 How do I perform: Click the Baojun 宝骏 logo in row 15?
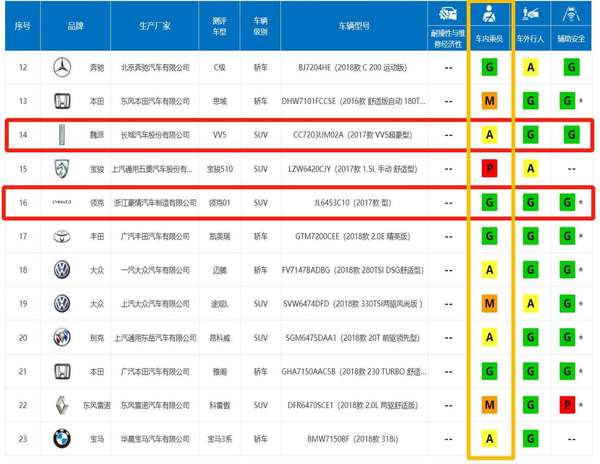(x=62, y=169)
